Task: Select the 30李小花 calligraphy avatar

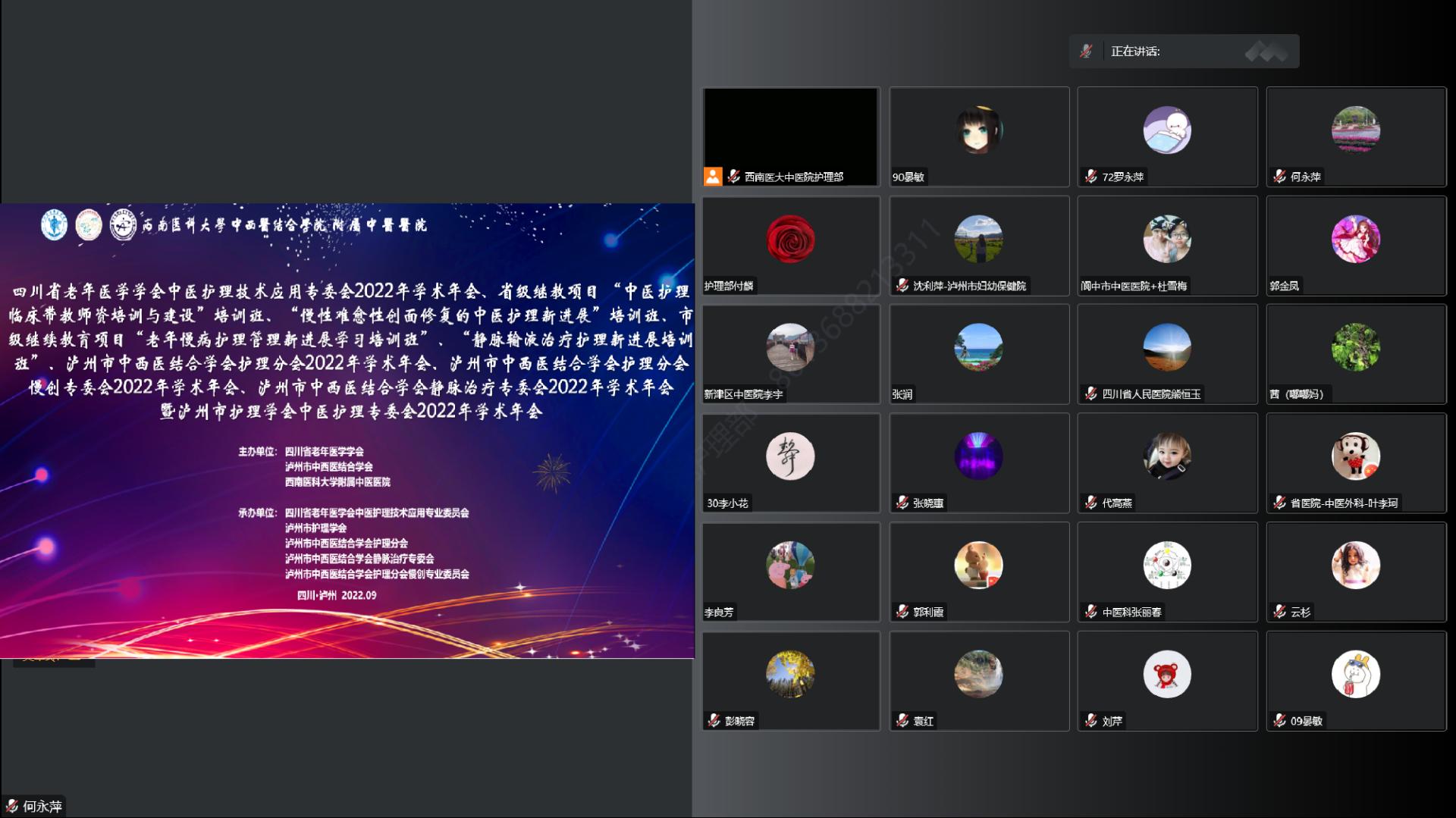Action: (790, 456)
